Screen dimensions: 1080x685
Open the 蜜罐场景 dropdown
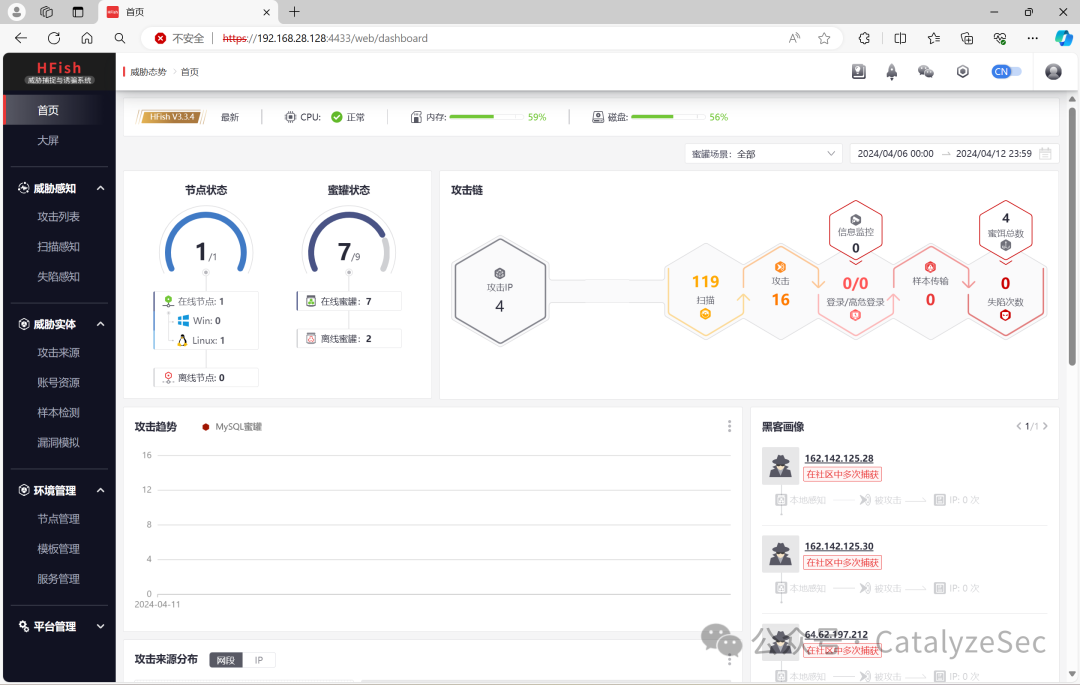point(764,154)
